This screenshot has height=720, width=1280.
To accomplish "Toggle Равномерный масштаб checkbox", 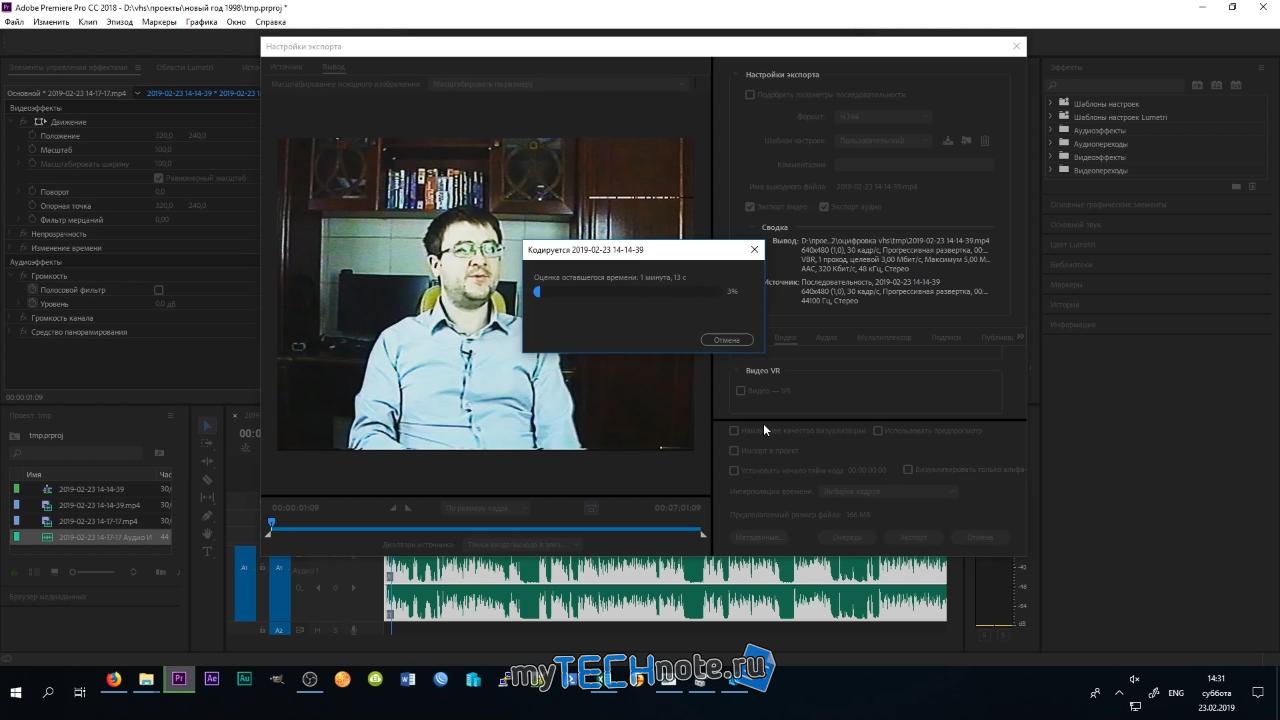I will tap(158, 178).
